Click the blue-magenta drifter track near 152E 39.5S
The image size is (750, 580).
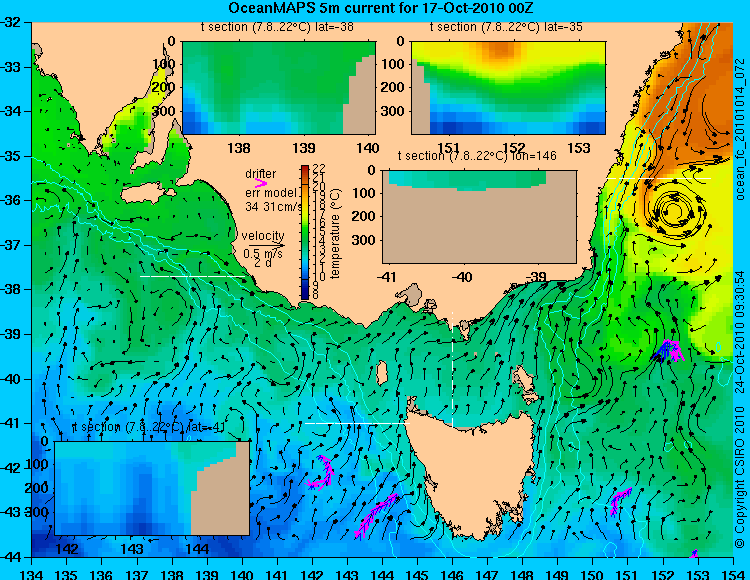pos(668,350)
